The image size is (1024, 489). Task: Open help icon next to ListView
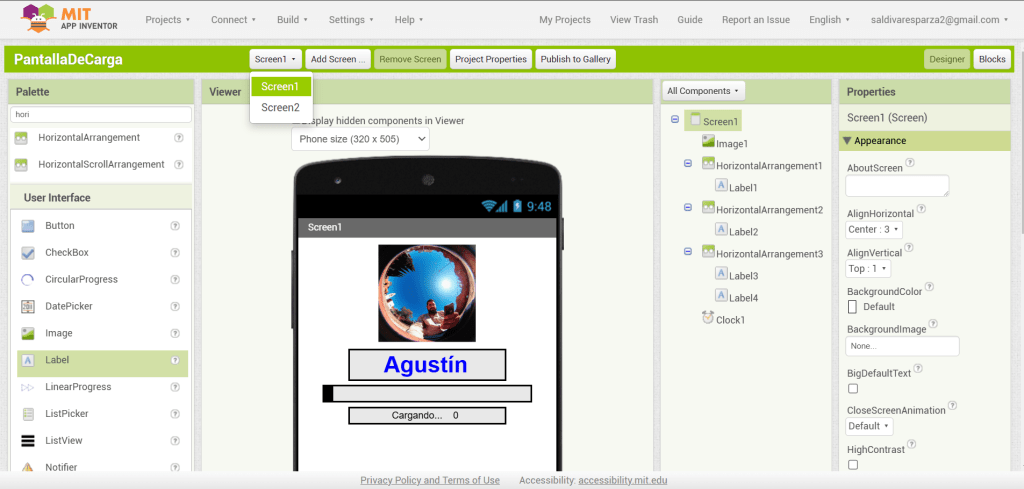click(175, 441)
